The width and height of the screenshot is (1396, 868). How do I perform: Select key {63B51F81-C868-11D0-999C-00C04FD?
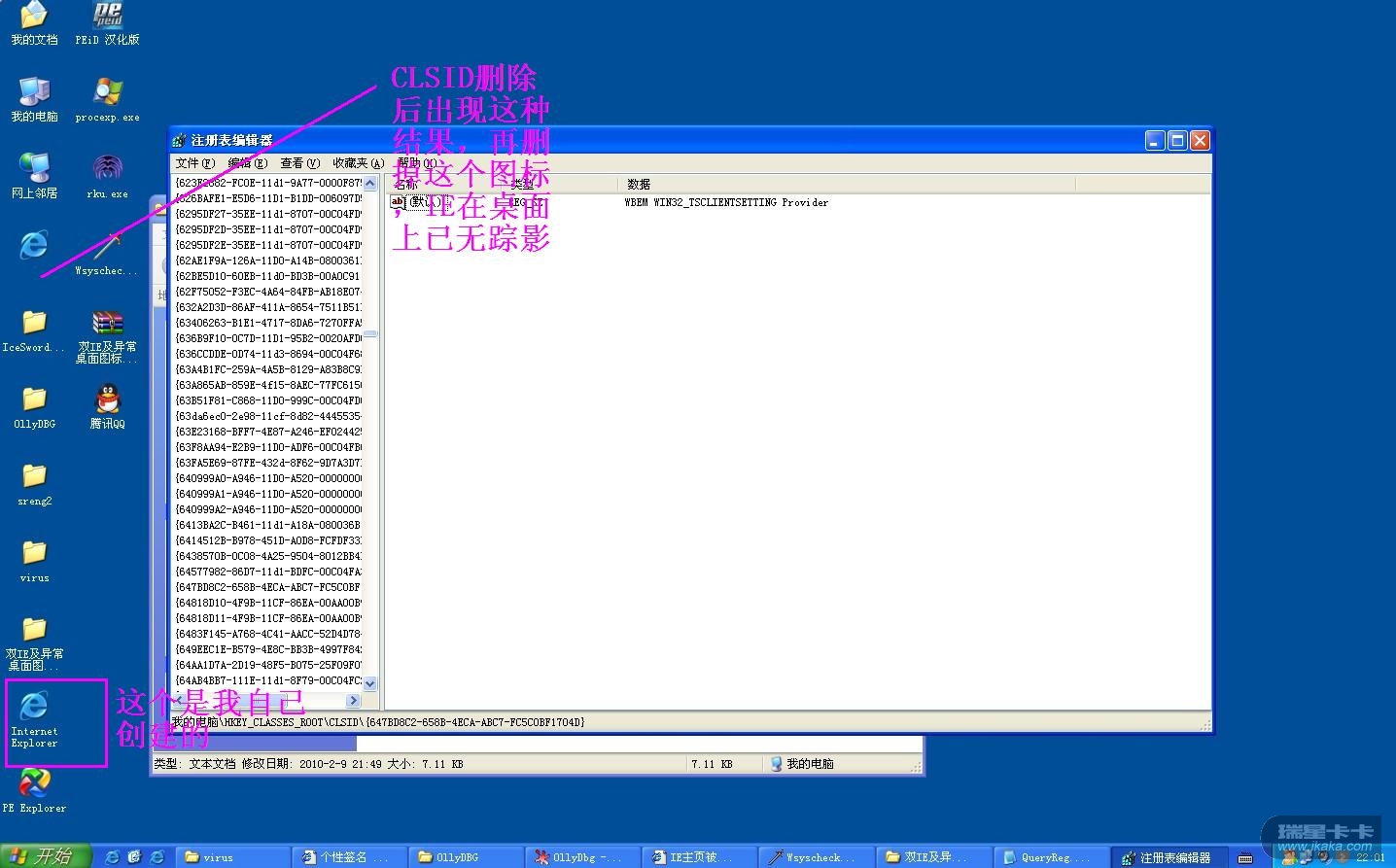tap(268, 400)
